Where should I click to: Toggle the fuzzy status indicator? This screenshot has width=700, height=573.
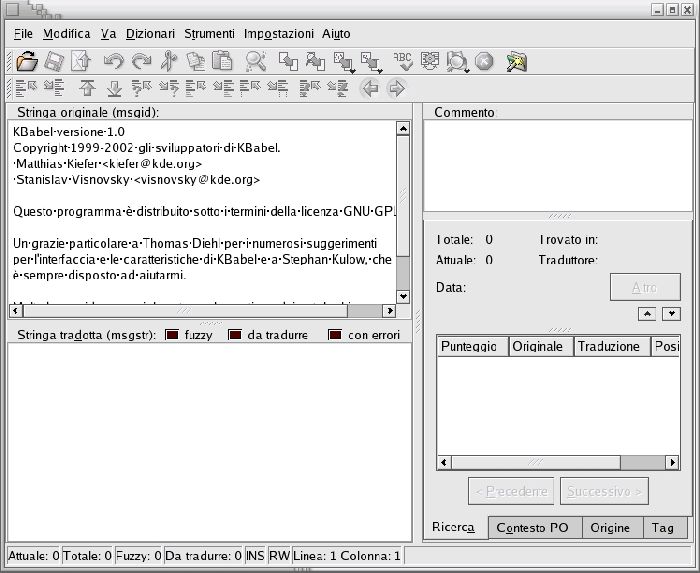(172, 335)
